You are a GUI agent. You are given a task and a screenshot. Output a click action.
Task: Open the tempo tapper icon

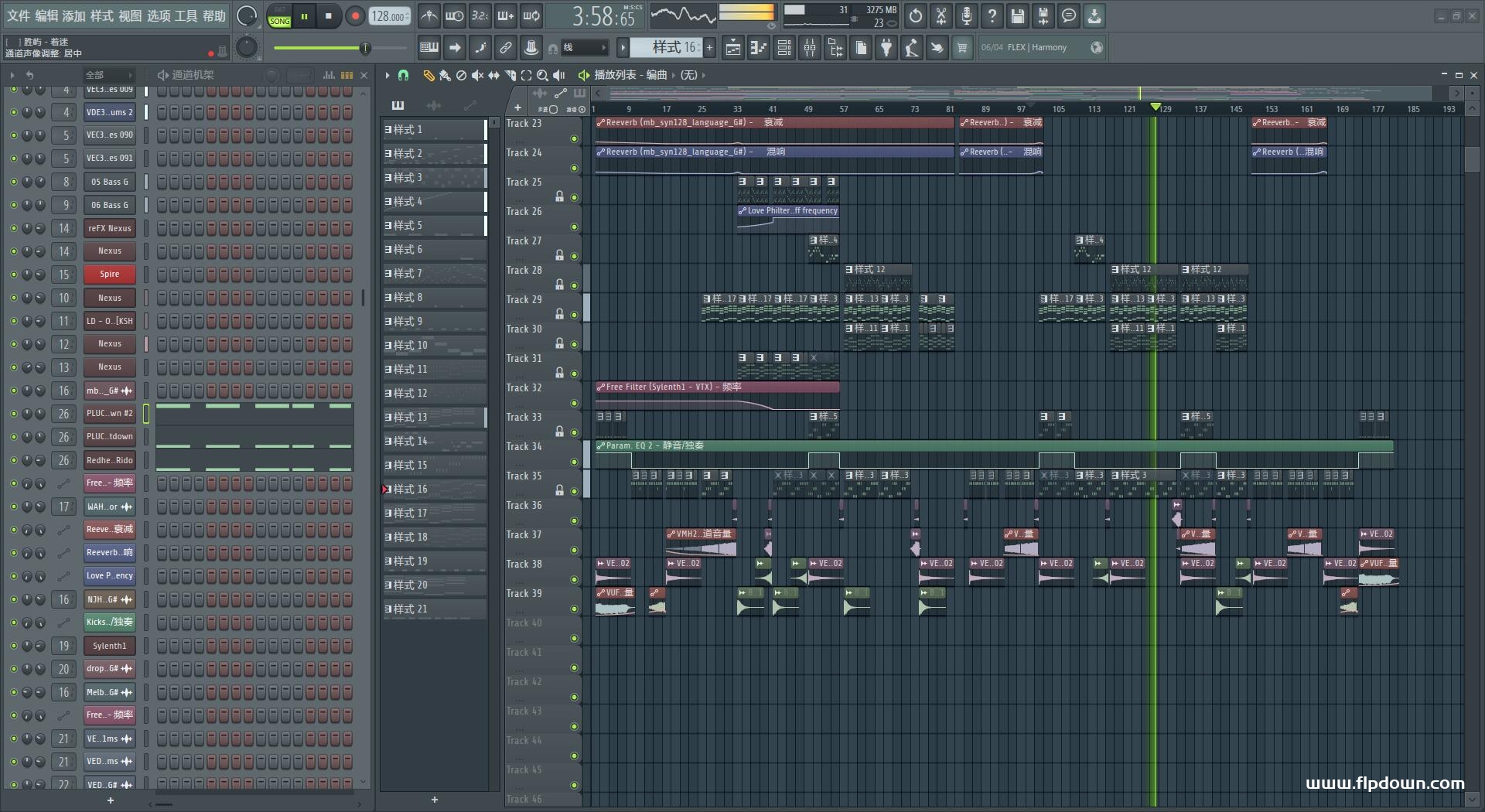(912, 48)
